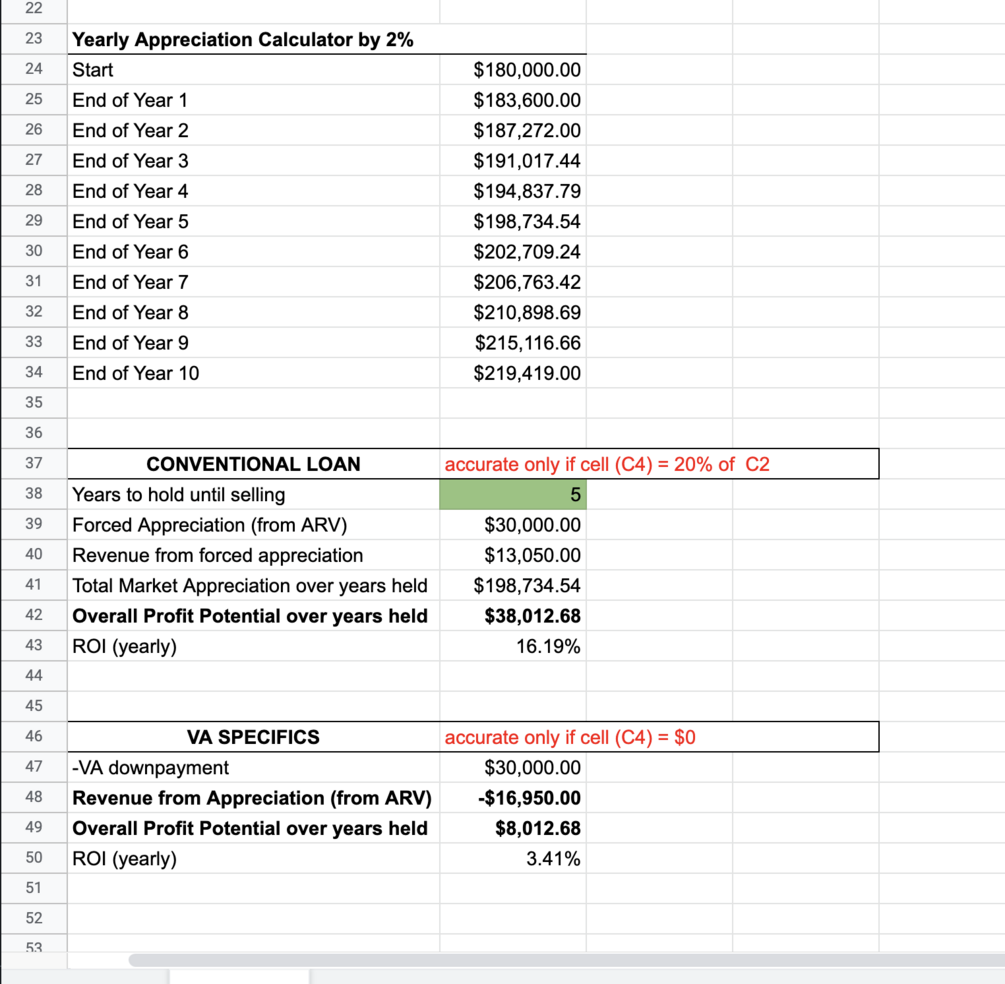Viewport: 1005px width, 984px height.
Task: Click the $210,898.69 value cell
Action: click(x=513, y=312)
